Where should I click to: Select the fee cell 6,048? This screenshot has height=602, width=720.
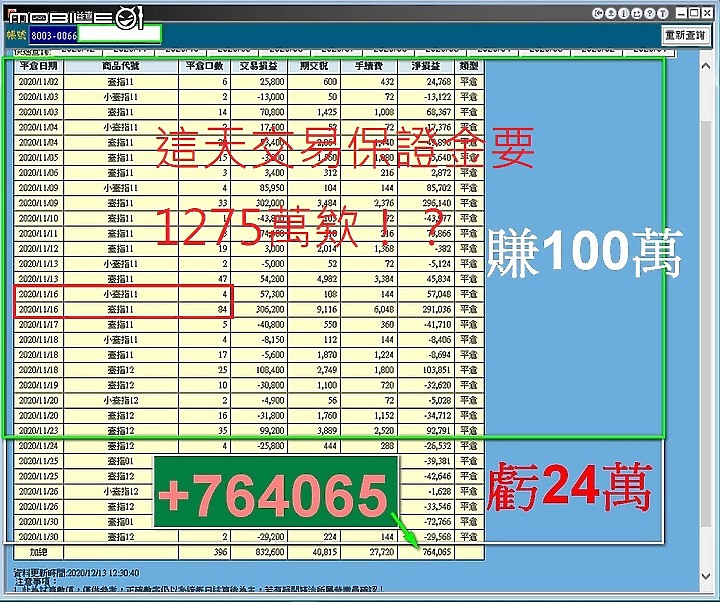tap(369, 309)
